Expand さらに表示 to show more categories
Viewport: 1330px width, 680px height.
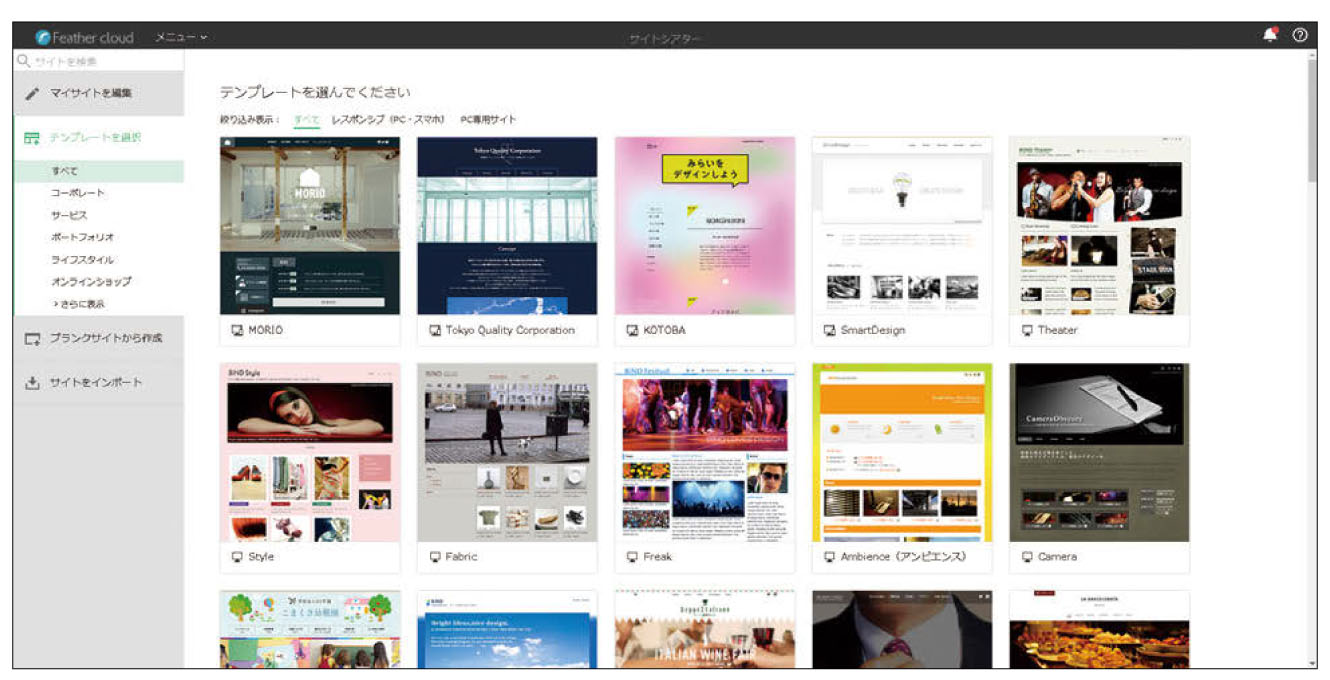pyautogui.click(x=79, y=304)
